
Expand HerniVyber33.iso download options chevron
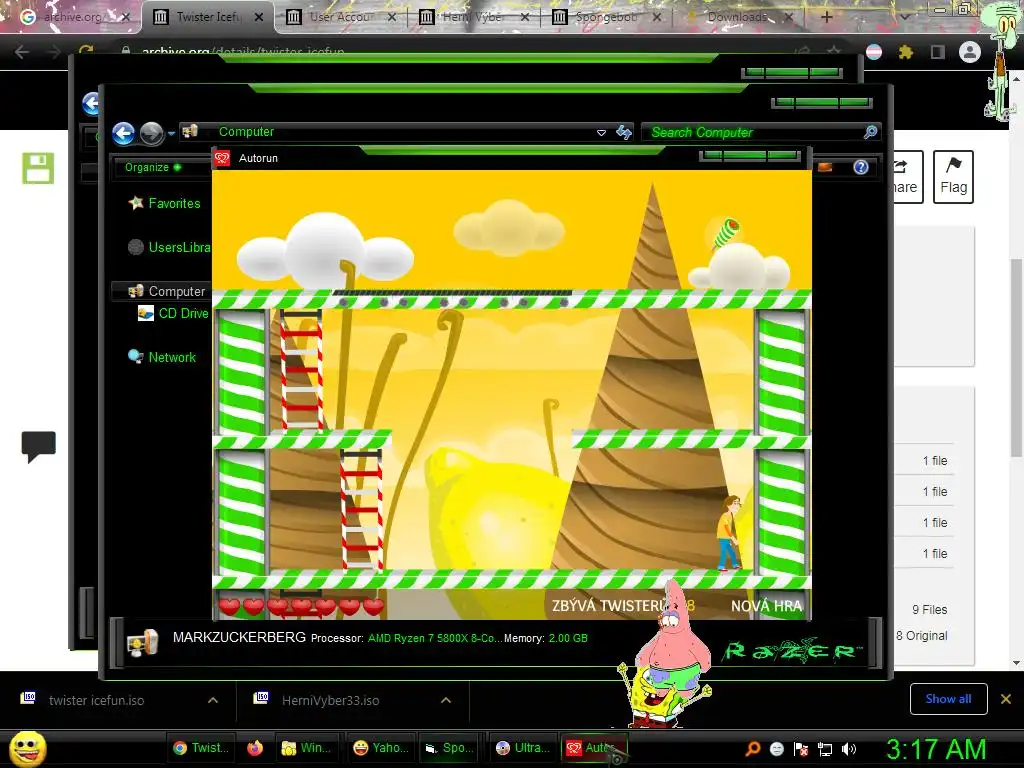446,700
